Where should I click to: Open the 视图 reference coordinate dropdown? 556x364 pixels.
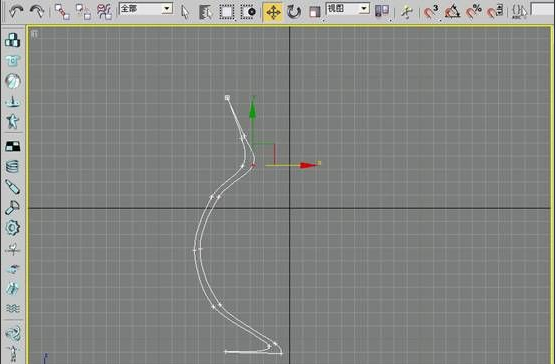pyautogui.click(x=348, y=9)
